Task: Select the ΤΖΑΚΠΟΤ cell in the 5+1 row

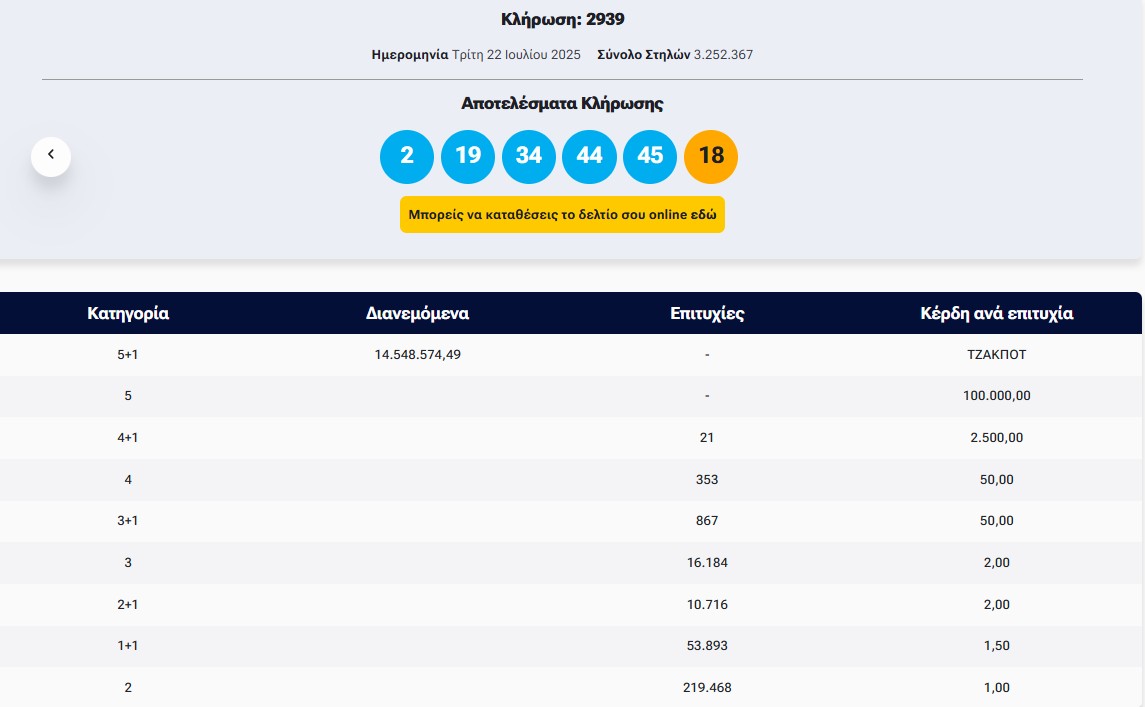Action: coord(996,354)
